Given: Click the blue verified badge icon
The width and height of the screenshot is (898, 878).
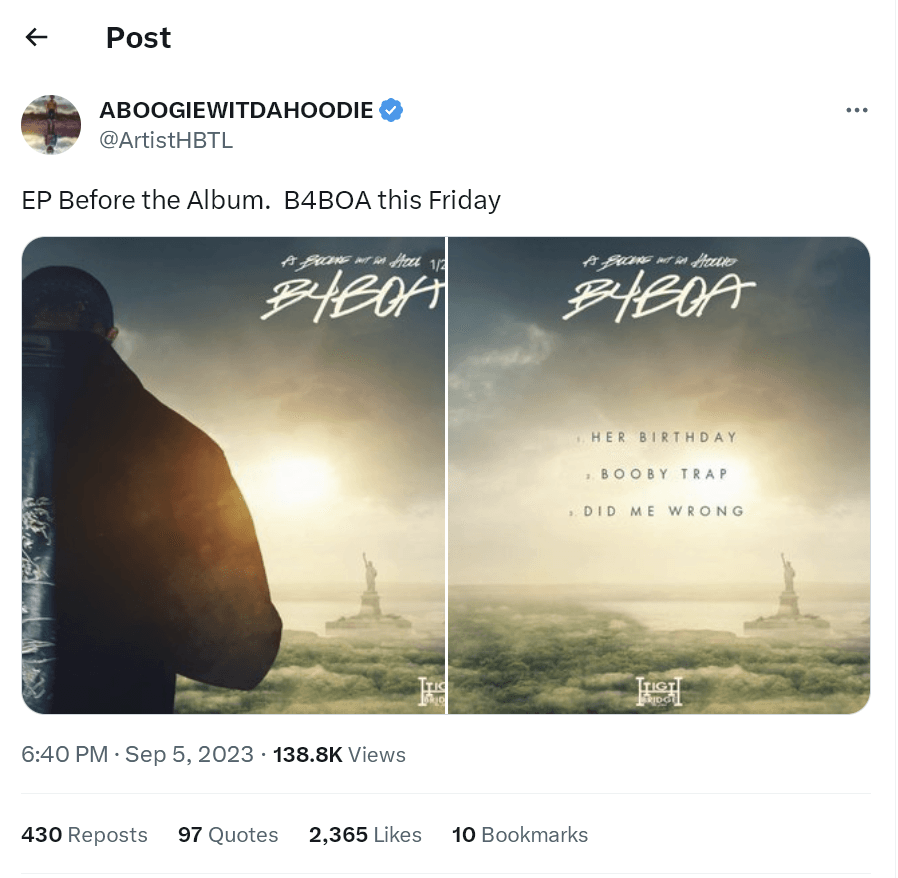Looking at the screenshot, I should tap(391, 110).
